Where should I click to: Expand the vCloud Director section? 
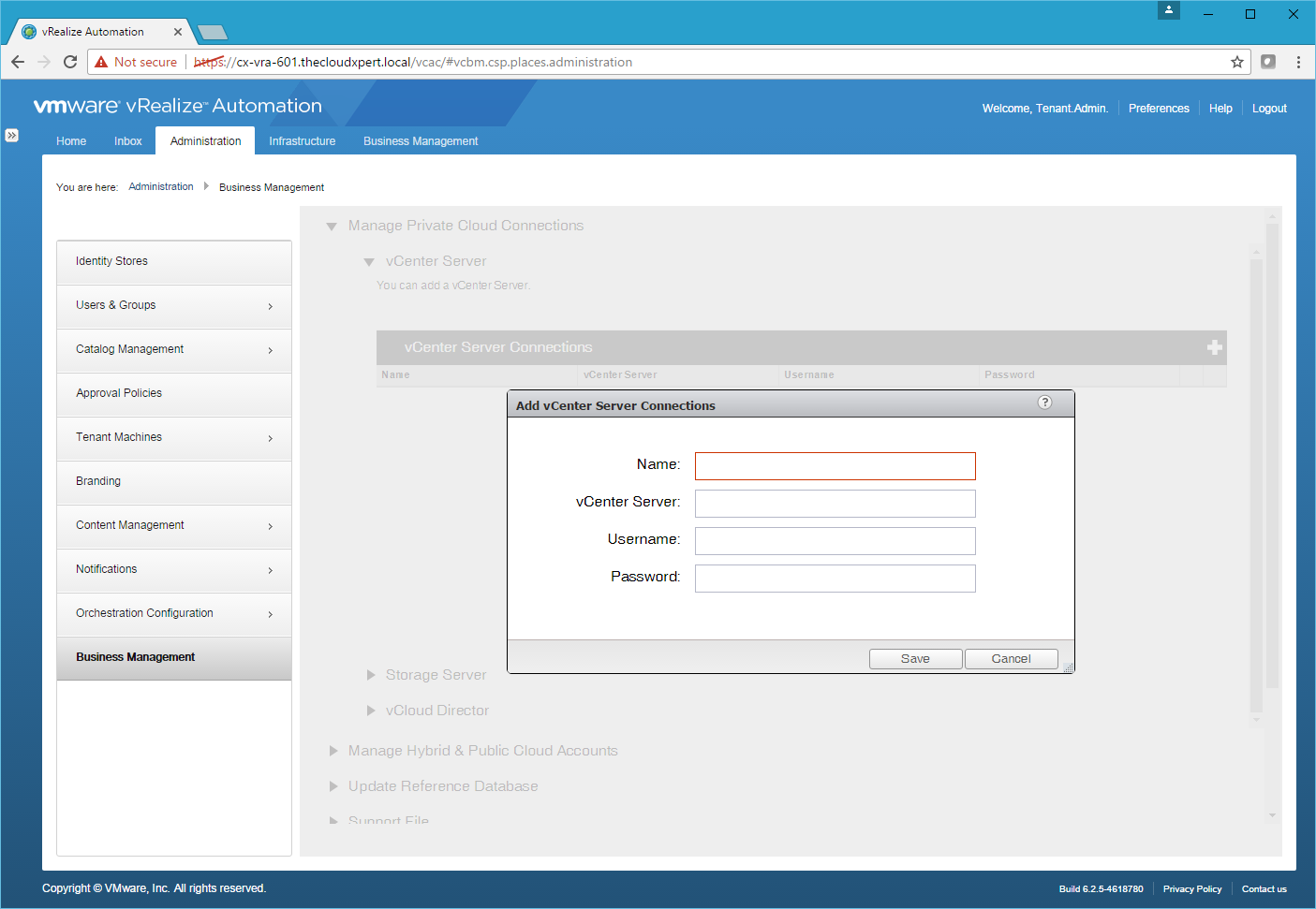pyautogui.click(x=371, y=711)
